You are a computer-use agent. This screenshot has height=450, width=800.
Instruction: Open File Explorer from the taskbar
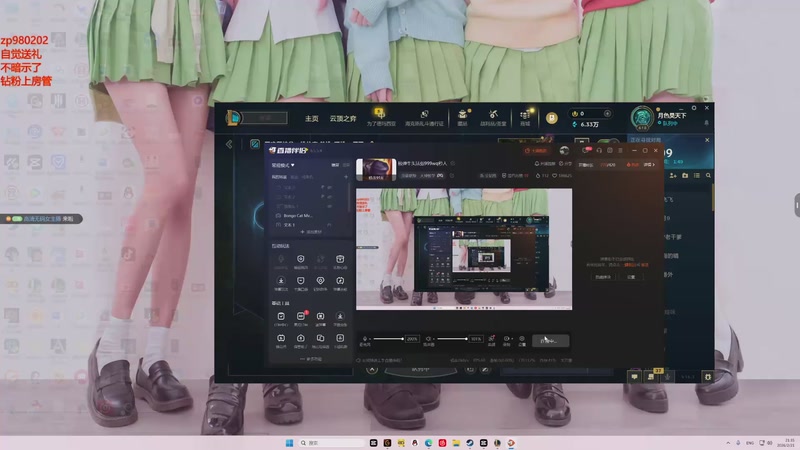pyautogui.click(x=456, y=442)
